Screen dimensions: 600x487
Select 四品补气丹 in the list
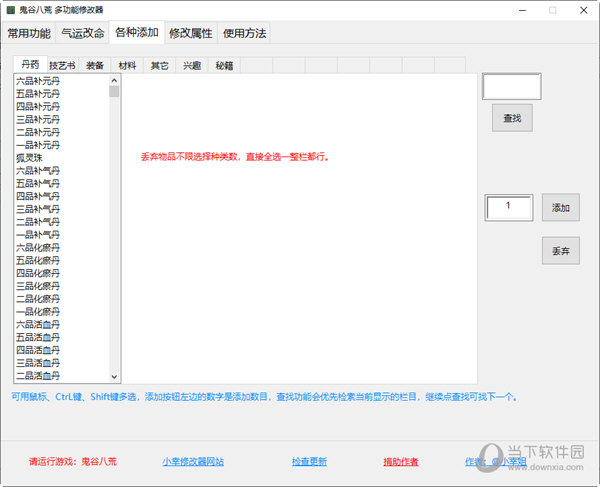38,196
